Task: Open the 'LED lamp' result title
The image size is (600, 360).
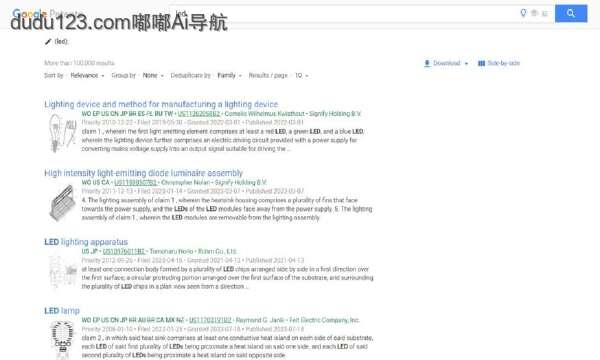Action: [x=62, y=311]
